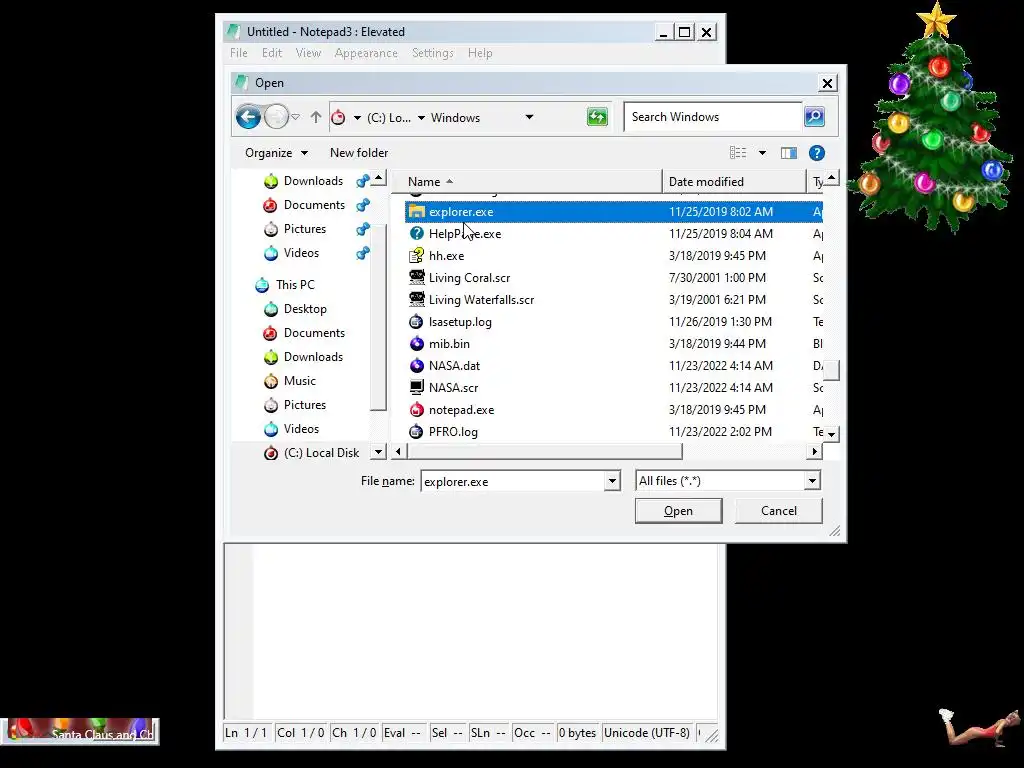Click the notepad.exe ornament icon
Viewport: 1024px width, 768px height.
tap(416, 409)
